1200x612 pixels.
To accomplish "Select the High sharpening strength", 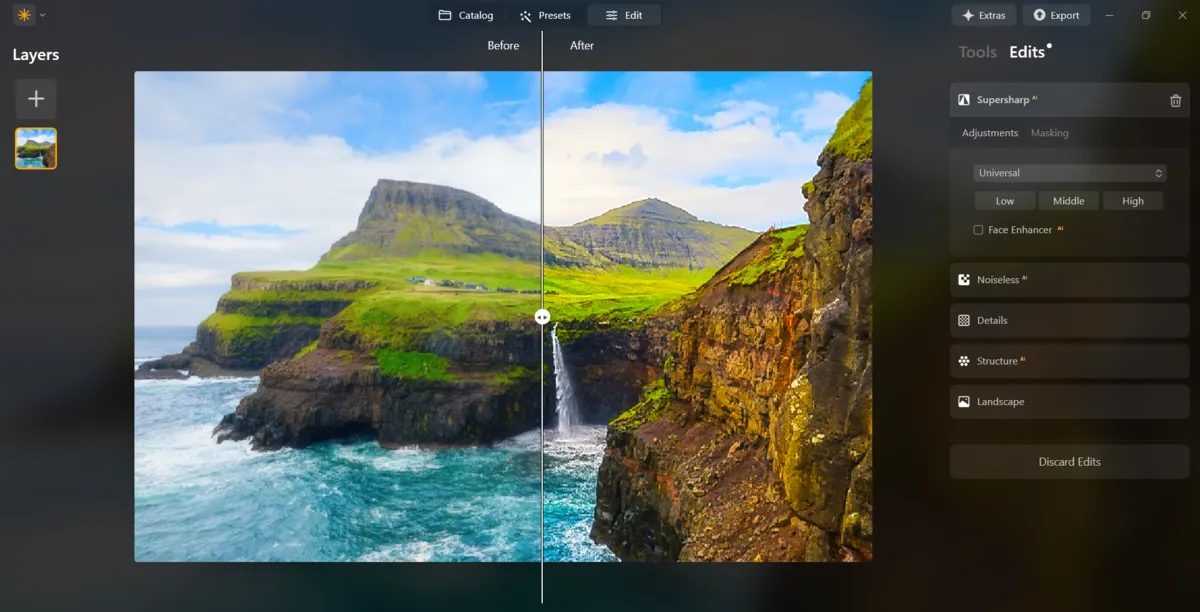I will pos(1133,200).
